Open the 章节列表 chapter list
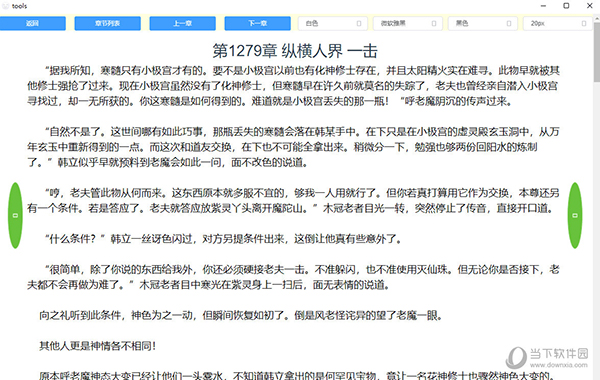This screenshot has width=600, height=380. pyautogui.click(x=108, y=23)
